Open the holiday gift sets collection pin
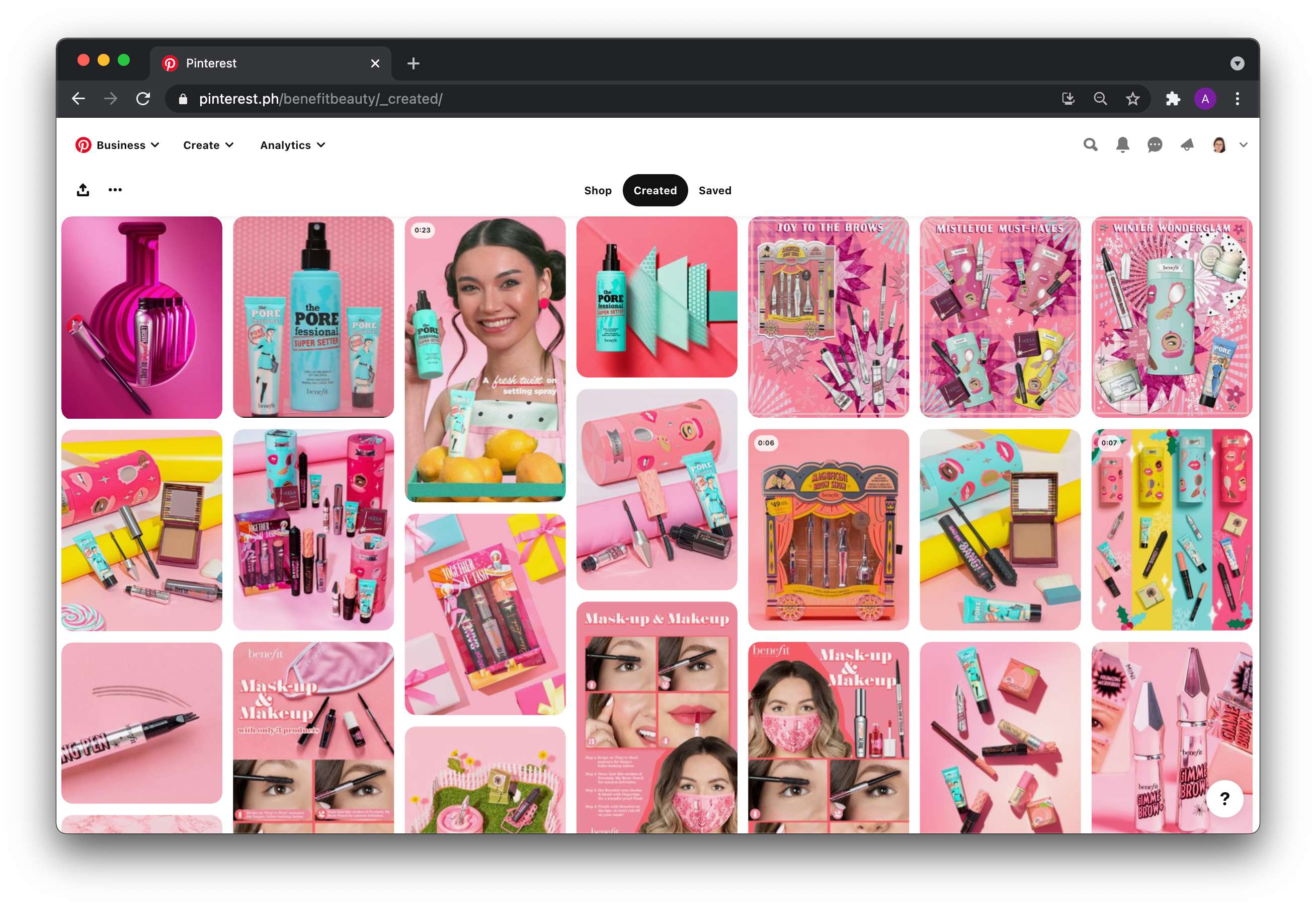Image resolution: width=1316 pixels, height=908 pixels. (313, 529)
